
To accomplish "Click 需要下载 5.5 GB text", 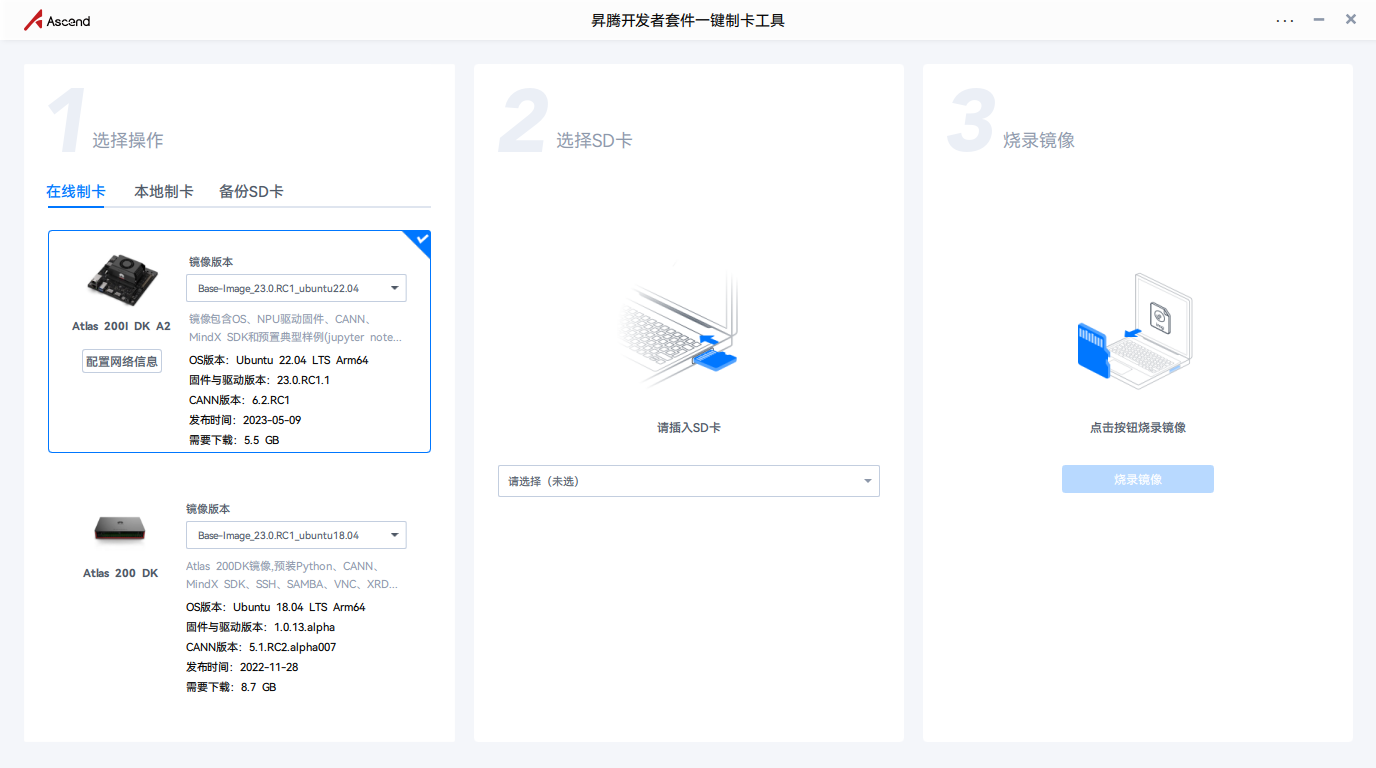I will point(234,440).
